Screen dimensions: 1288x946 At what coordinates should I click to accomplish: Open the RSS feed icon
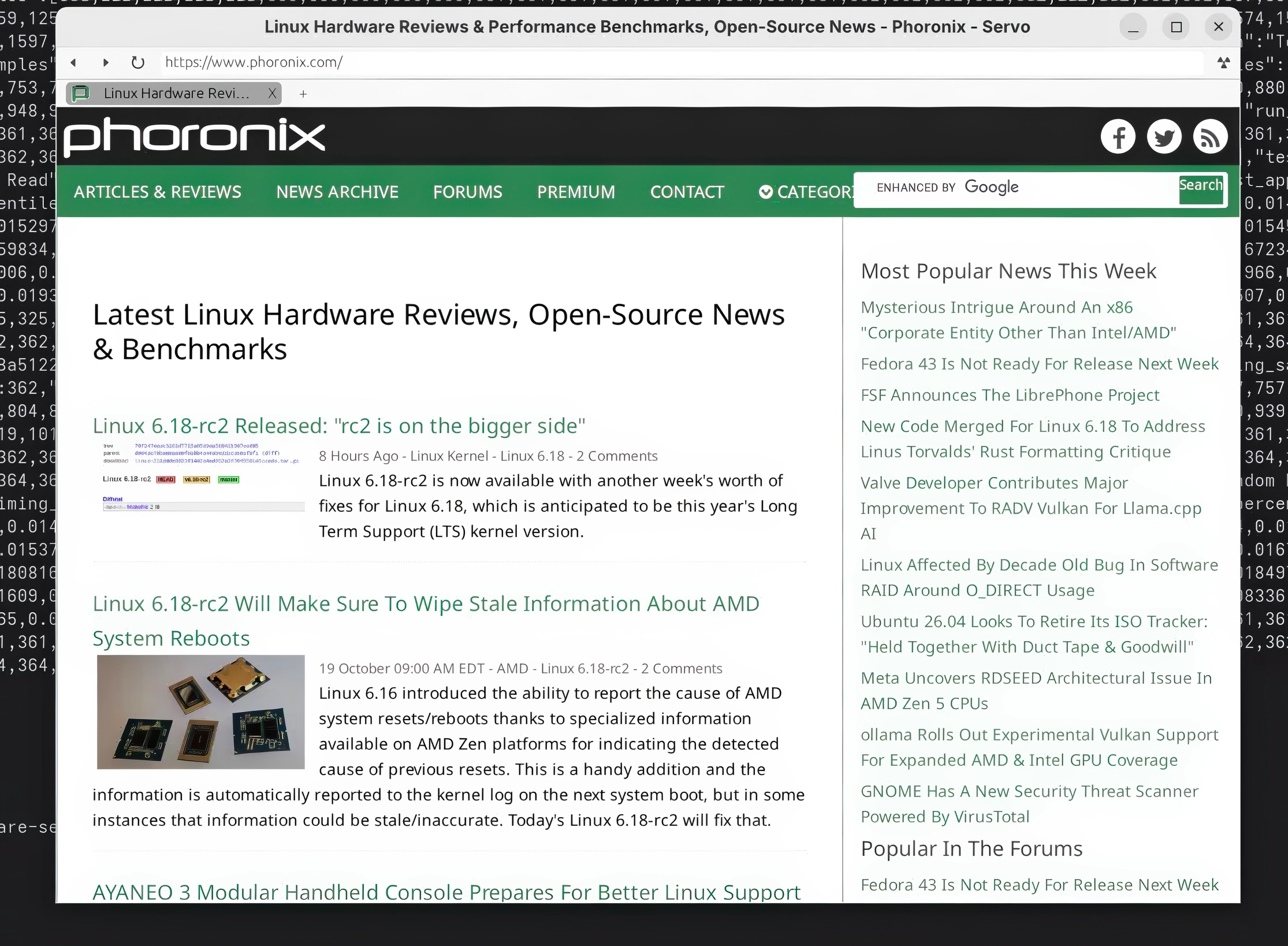(1210, 137)
